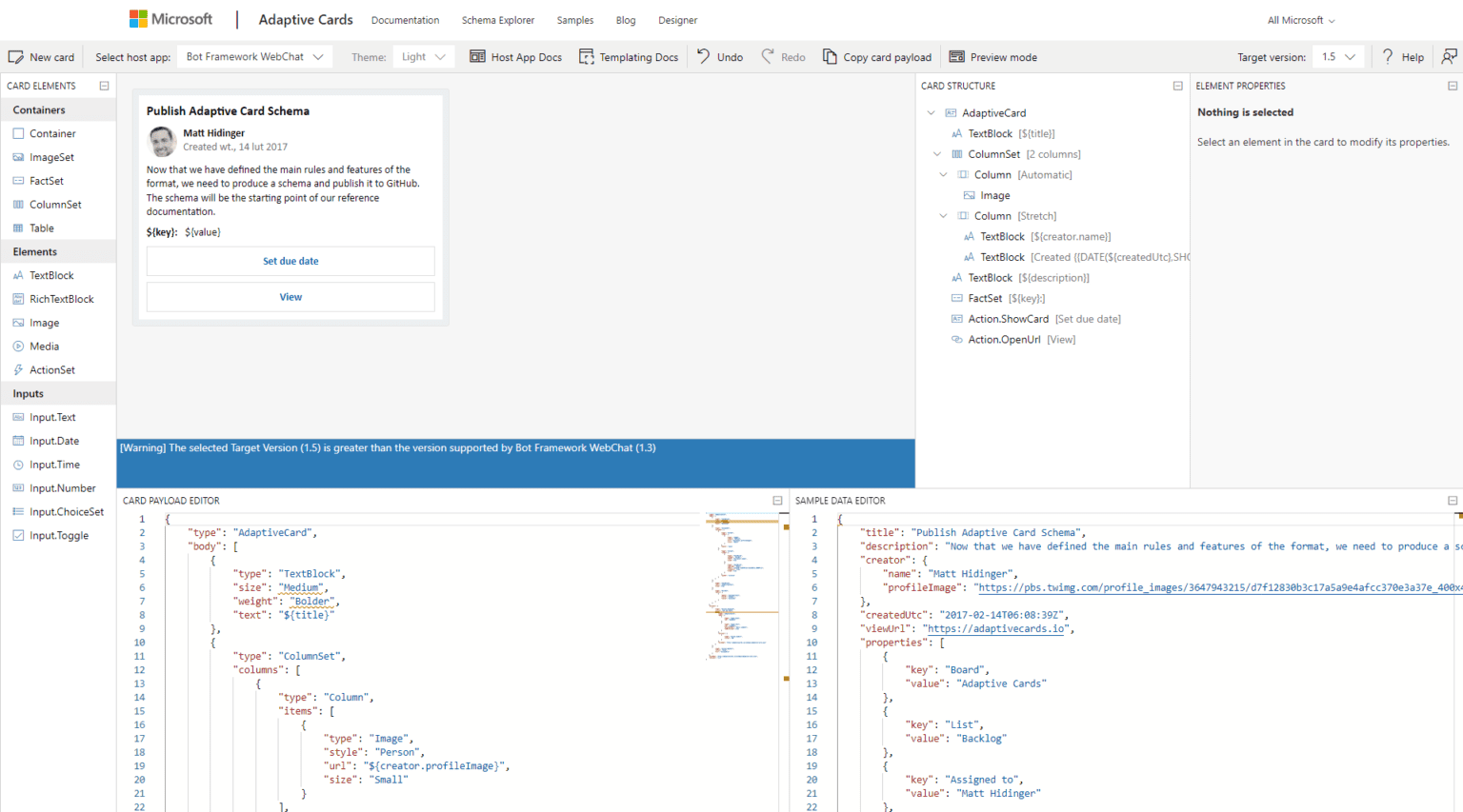The image size is (1463, 812).
Task: Open the Samples page
Action: 574,20
